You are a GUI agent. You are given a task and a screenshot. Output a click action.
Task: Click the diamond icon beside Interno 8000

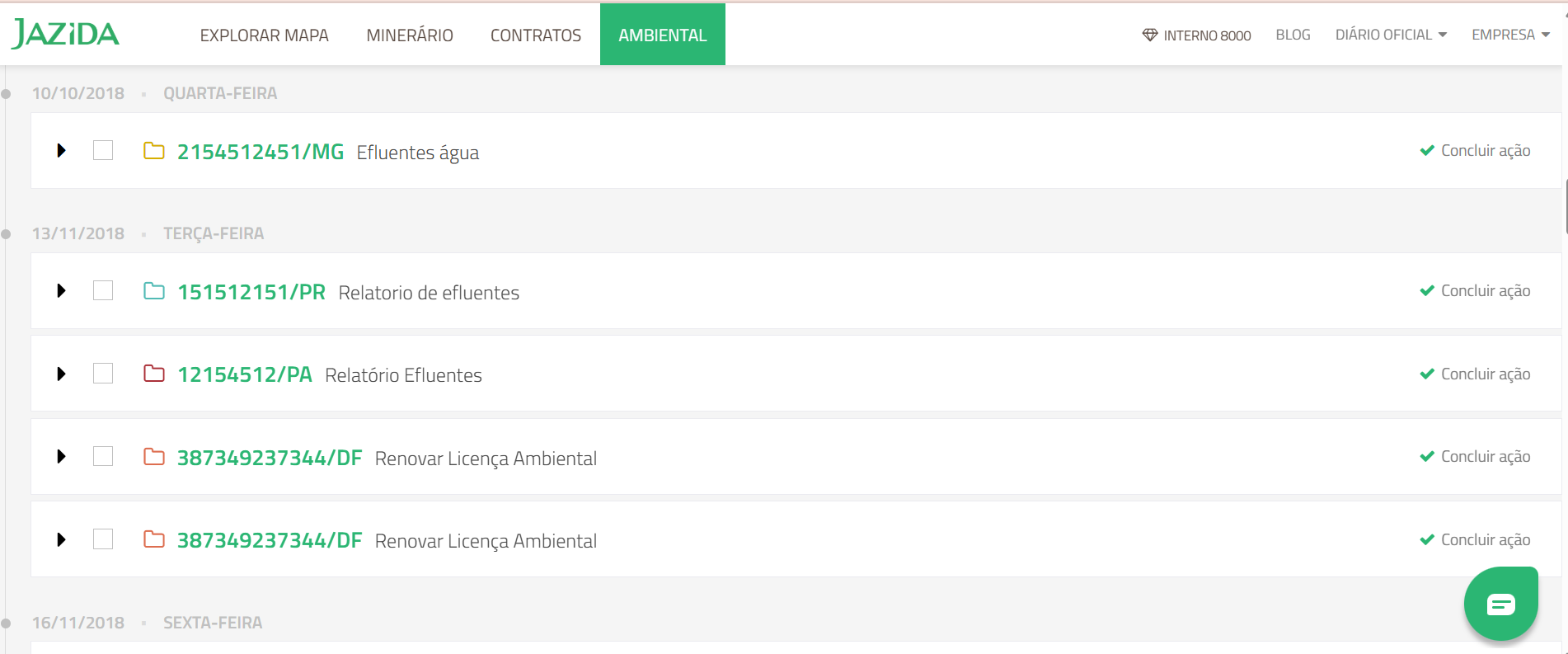tap(1149, 35)
